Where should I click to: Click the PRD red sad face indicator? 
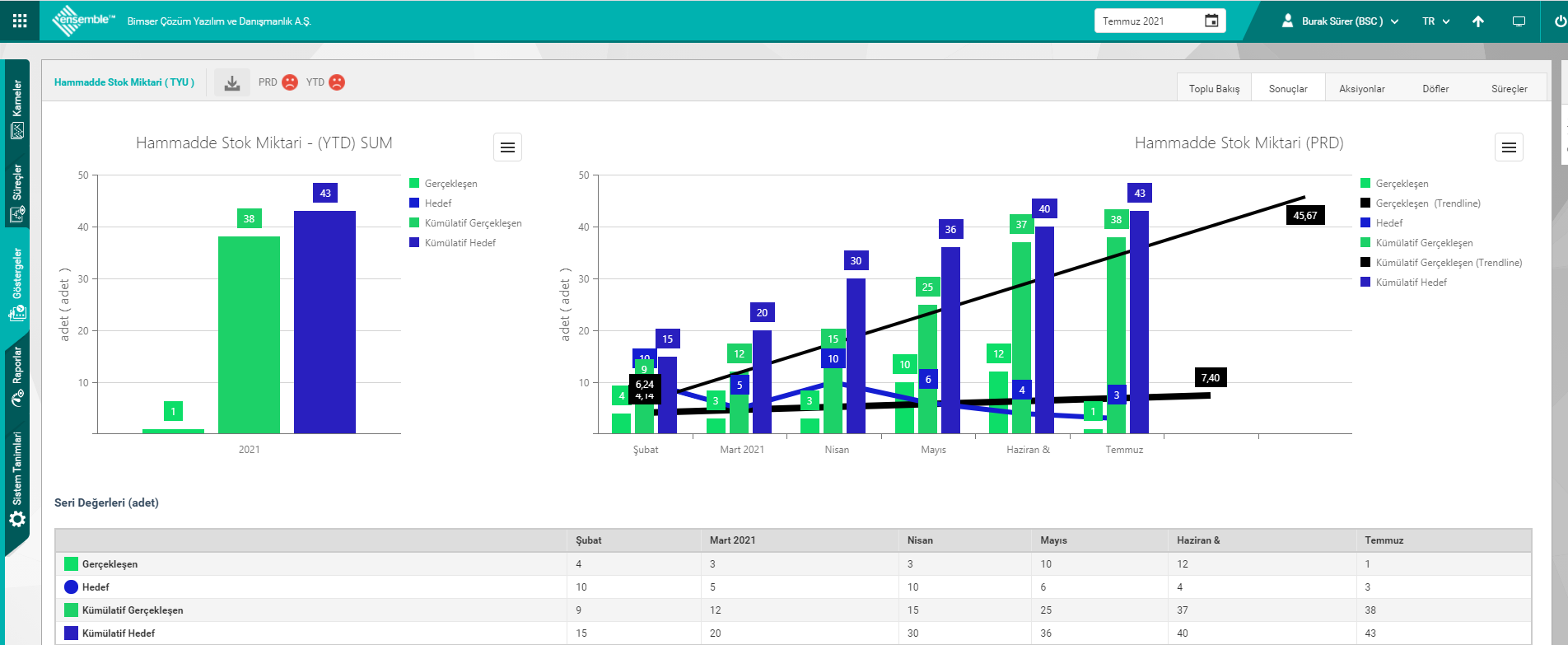[290, 82]
